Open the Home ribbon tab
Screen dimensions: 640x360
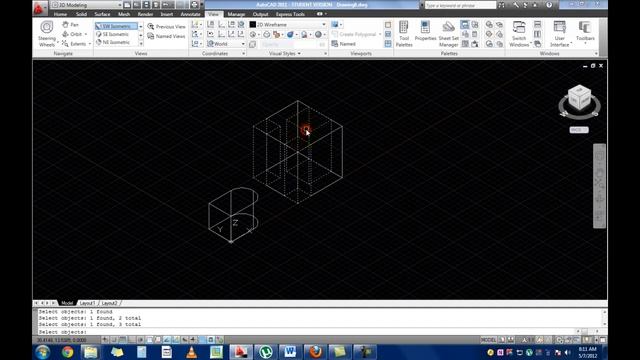point(60,14)
